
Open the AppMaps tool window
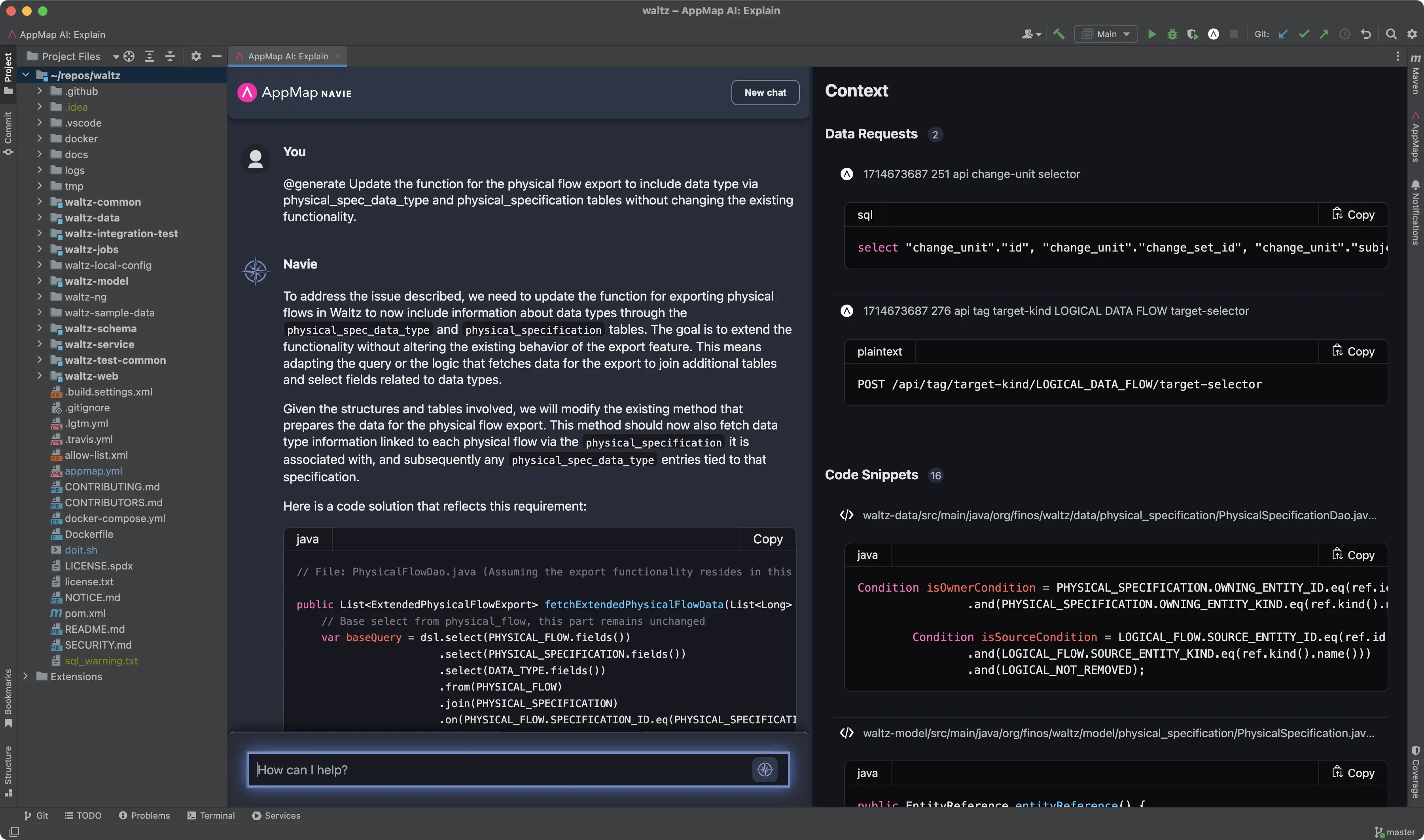(x=1415, y=138)
